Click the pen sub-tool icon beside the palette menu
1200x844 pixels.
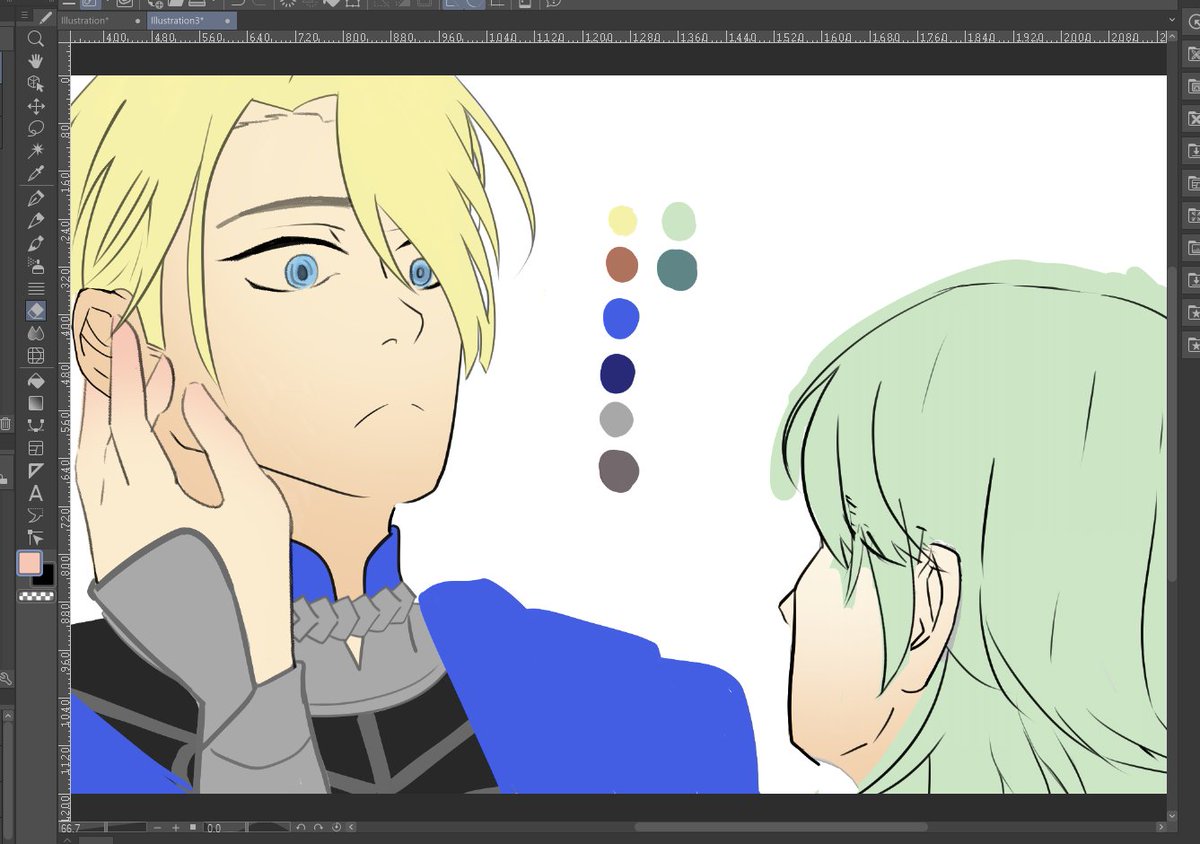pos(46,16)
